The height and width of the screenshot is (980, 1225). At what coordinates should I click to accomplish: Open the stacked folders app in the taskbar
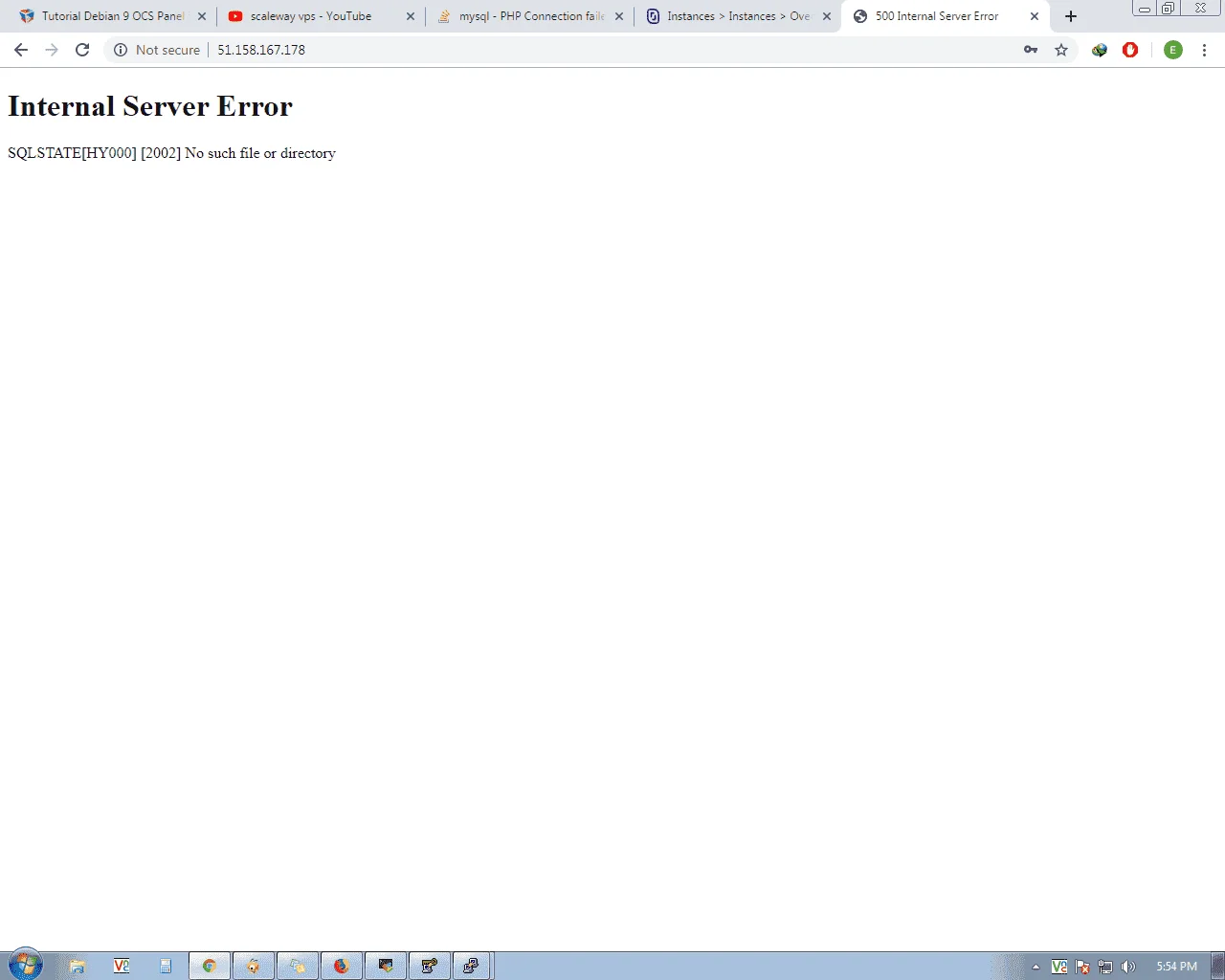pos(297,967)
